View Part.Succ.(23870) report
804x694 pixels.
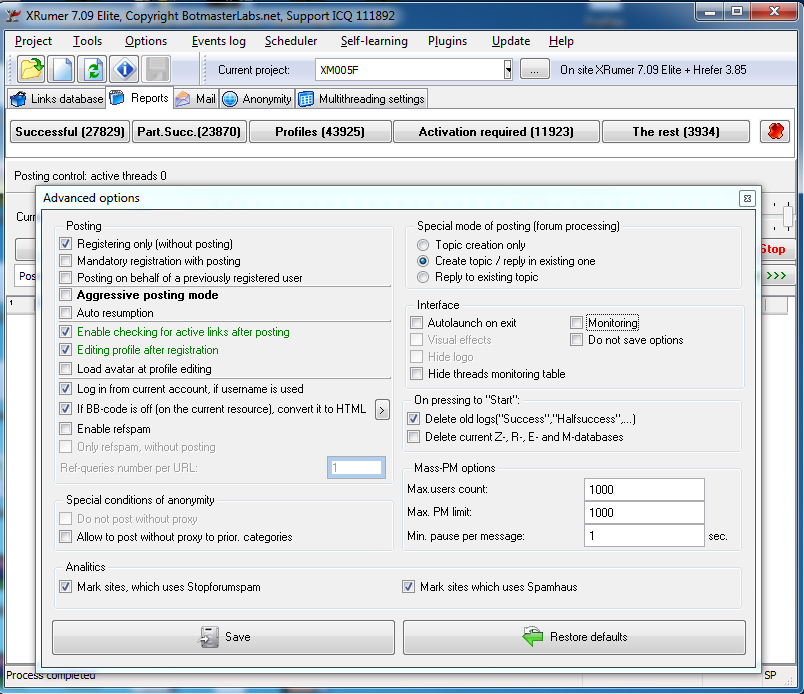click(189, 132)
